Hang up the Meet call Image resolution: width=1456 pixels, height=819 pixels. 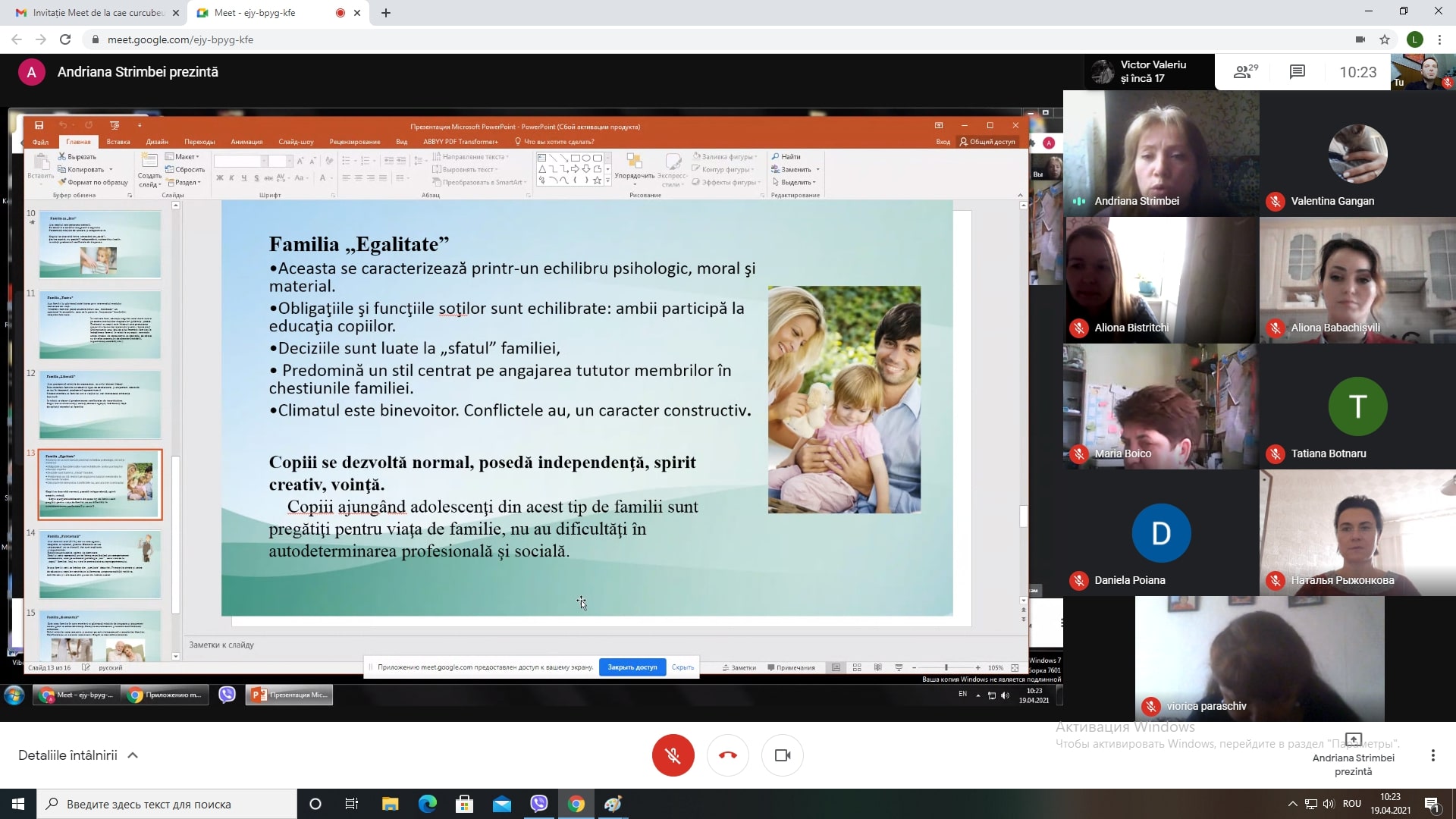pyautogui.click(x=727, y=755)
